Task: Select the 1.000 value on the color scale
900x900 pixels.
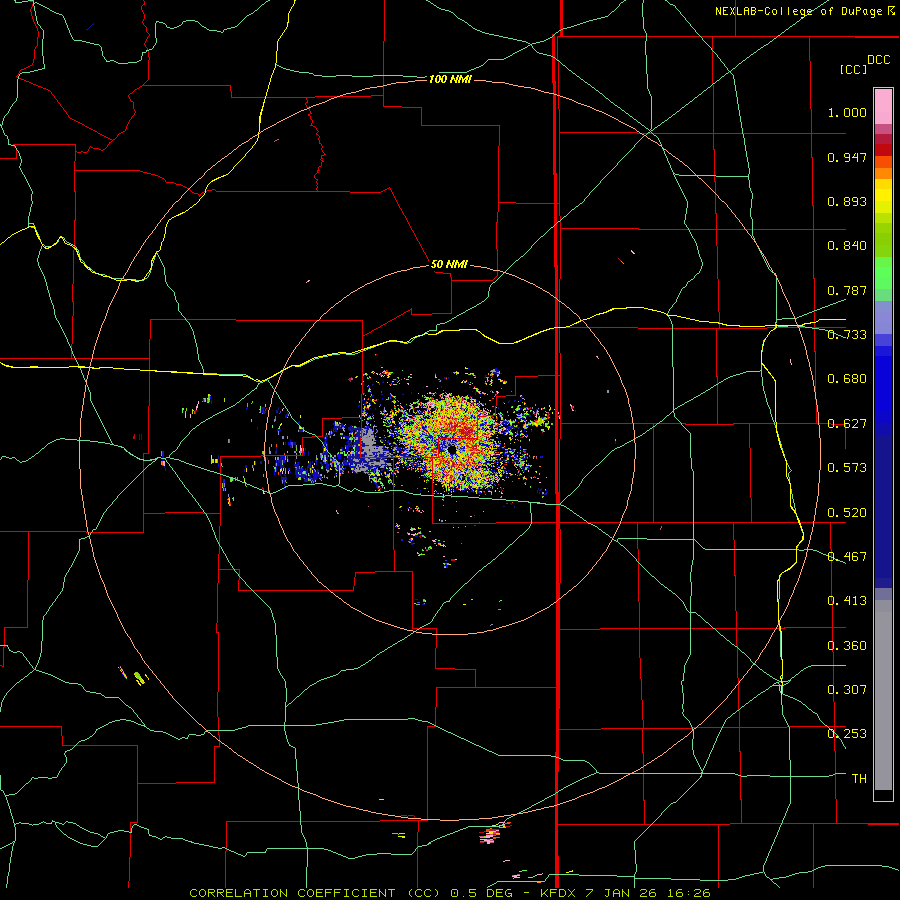Action: click(x=847, y=113)
